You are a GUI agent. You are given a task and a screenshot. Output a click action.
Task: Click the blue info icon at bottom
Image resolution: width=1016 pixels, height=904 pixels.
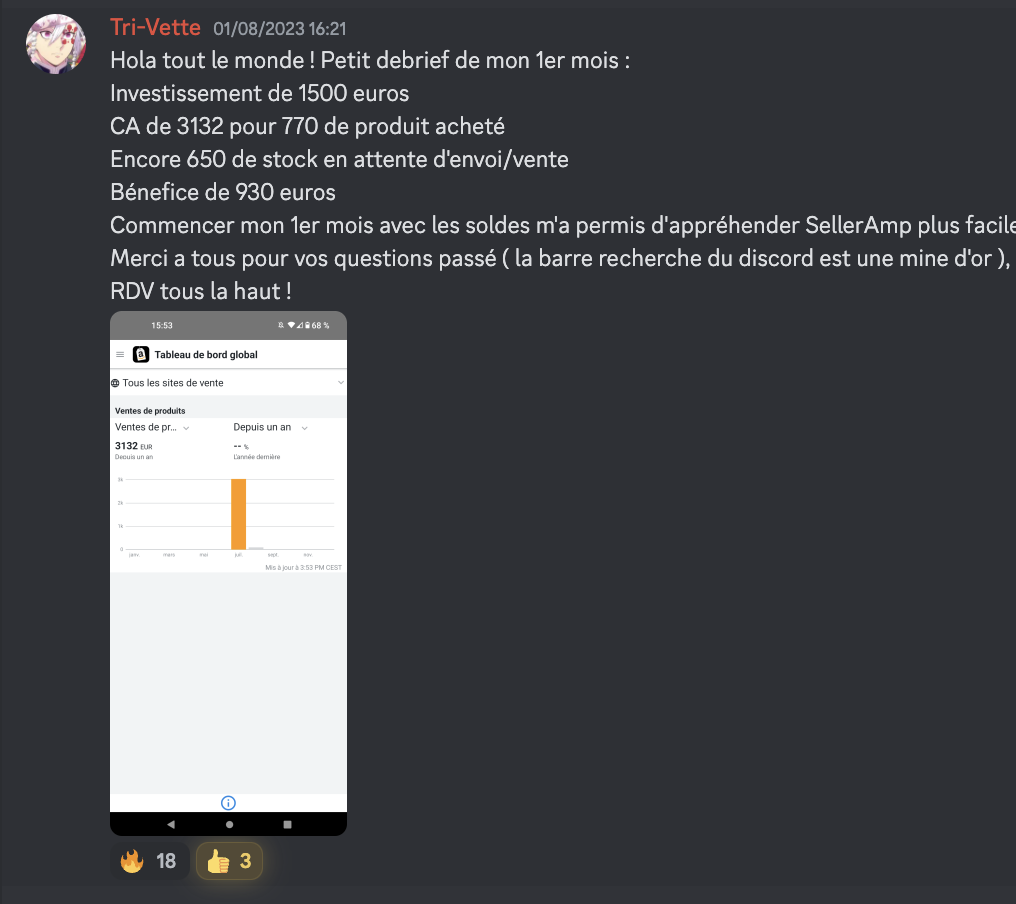(x=228, y=803)
